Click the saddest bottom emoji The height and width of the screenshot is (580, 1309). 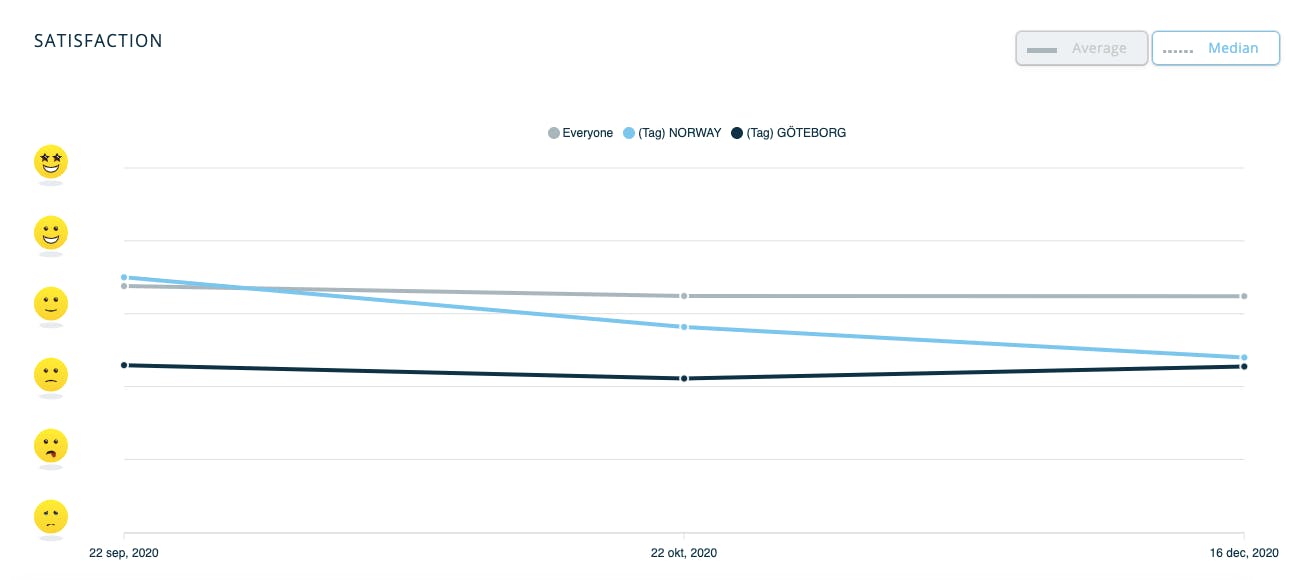(x=50, y=517)
